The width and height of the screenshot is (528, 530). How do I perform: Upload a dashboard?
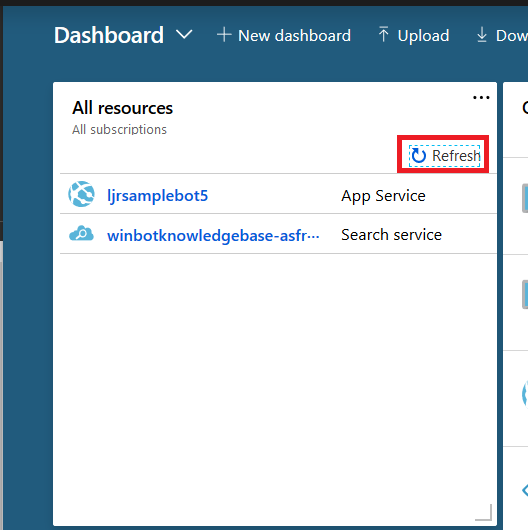coord(414,35)
